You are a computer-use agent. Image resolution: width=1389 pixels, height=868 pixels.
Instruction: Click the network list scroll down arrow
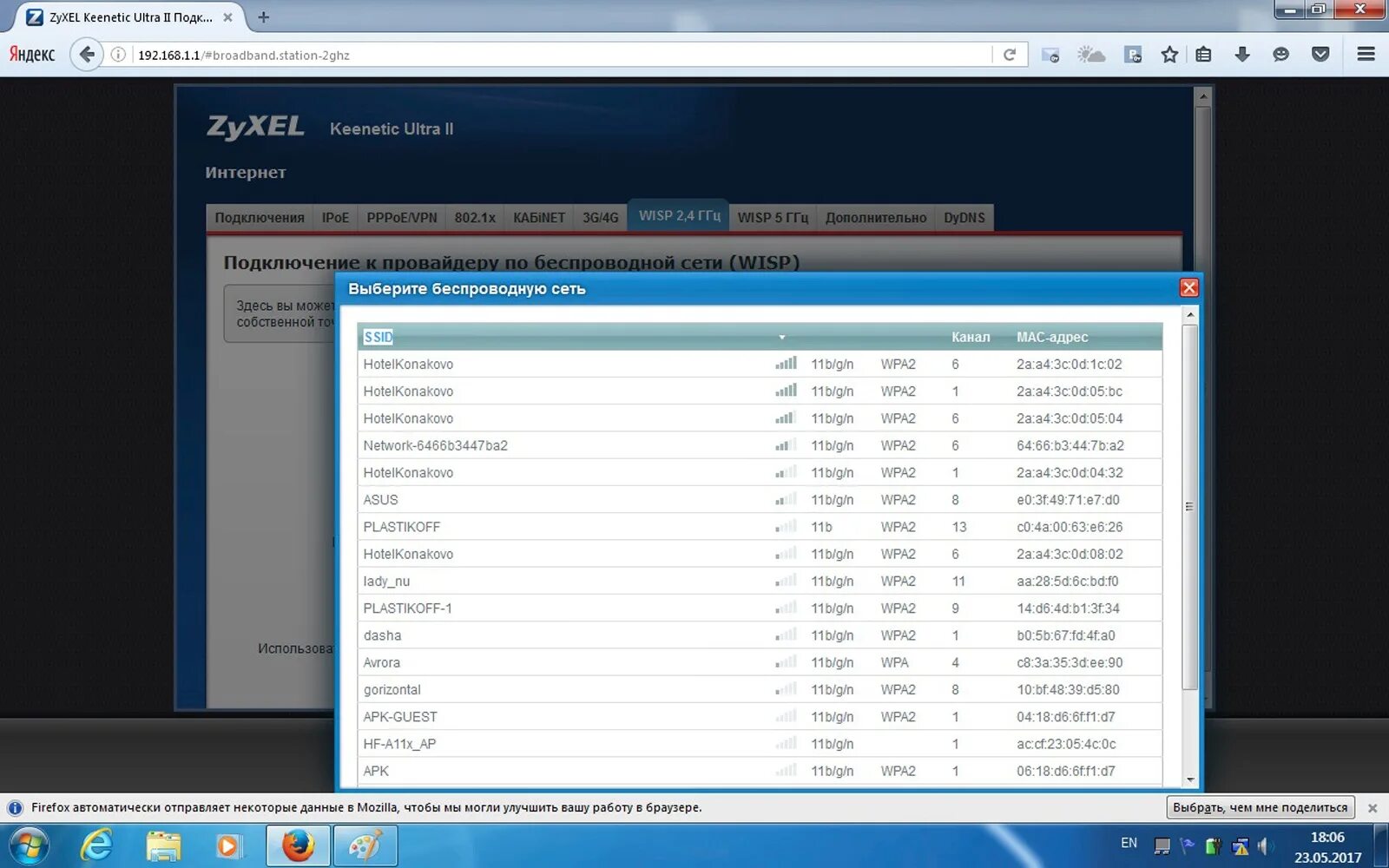(1189, 779)
